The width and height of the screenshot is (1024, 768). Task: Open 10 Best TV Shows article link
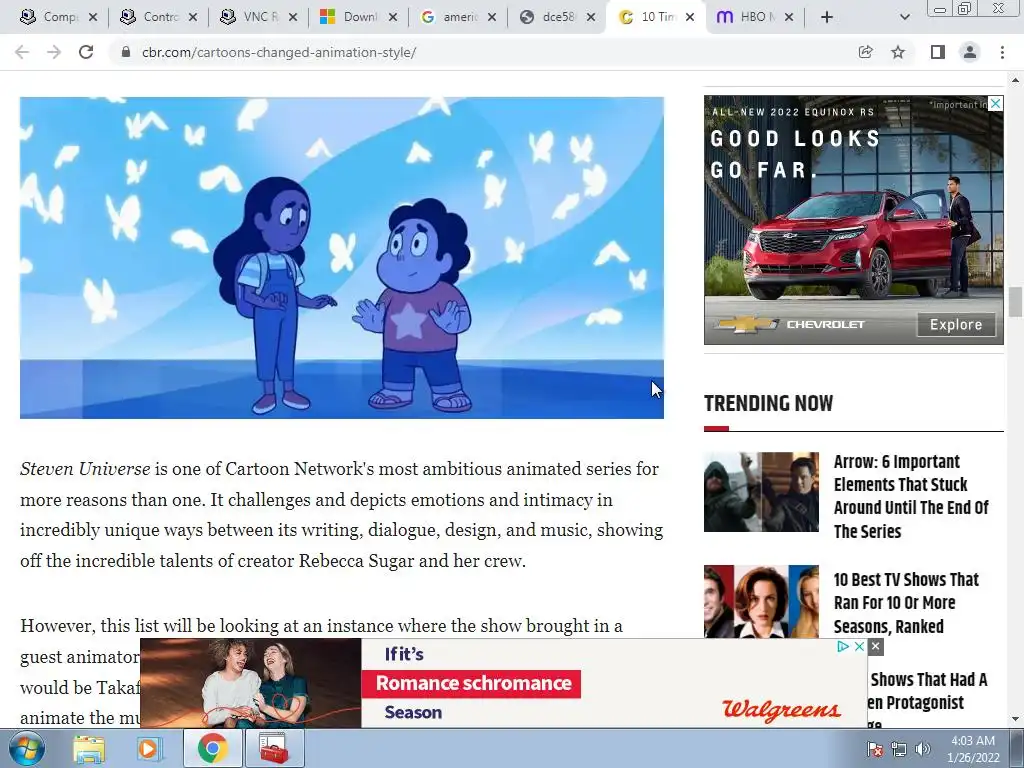click(x=906, y=603)
